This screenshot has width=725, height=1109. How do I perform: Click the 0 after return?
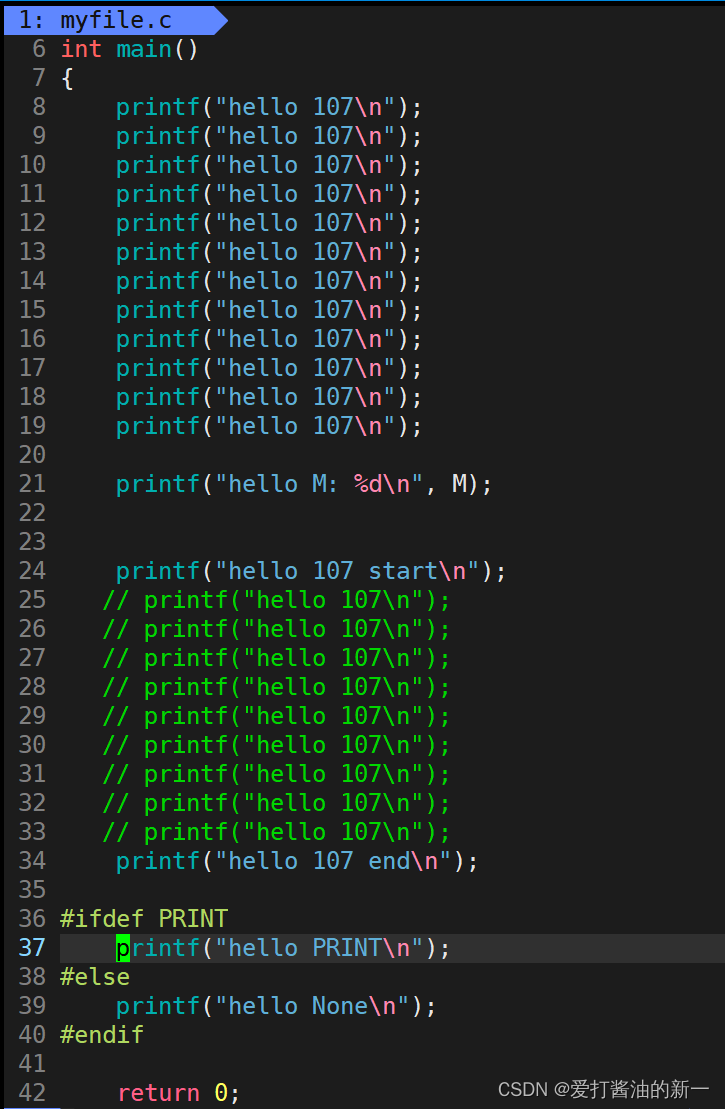tap(221, 1093)
